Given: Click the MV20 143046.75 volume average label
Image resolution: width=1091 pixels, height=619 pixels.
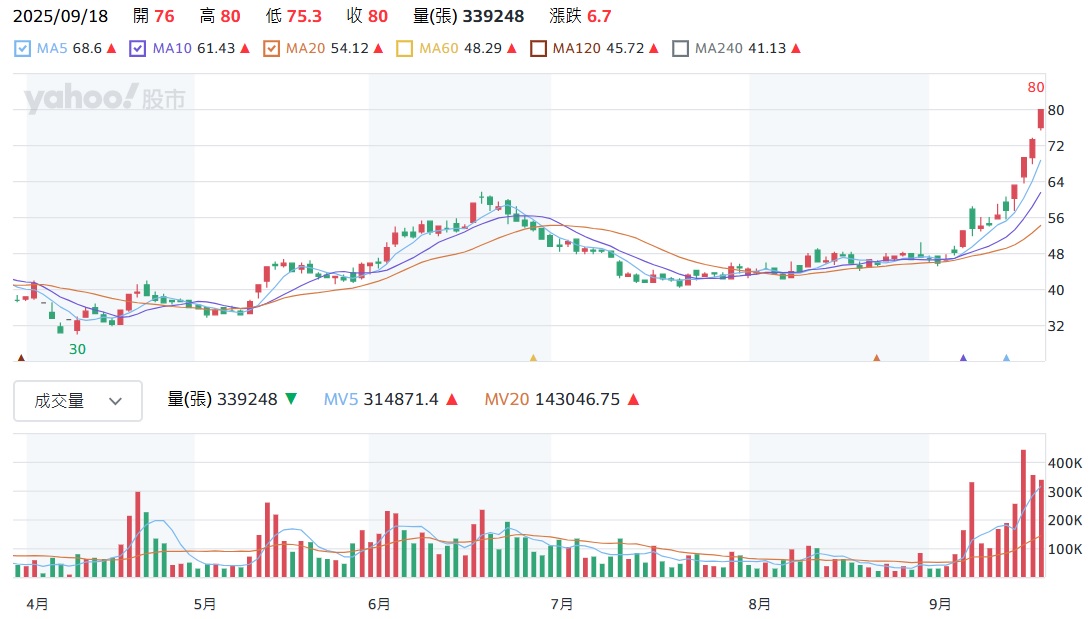Looking at the screenshot, I should [552, 399].
